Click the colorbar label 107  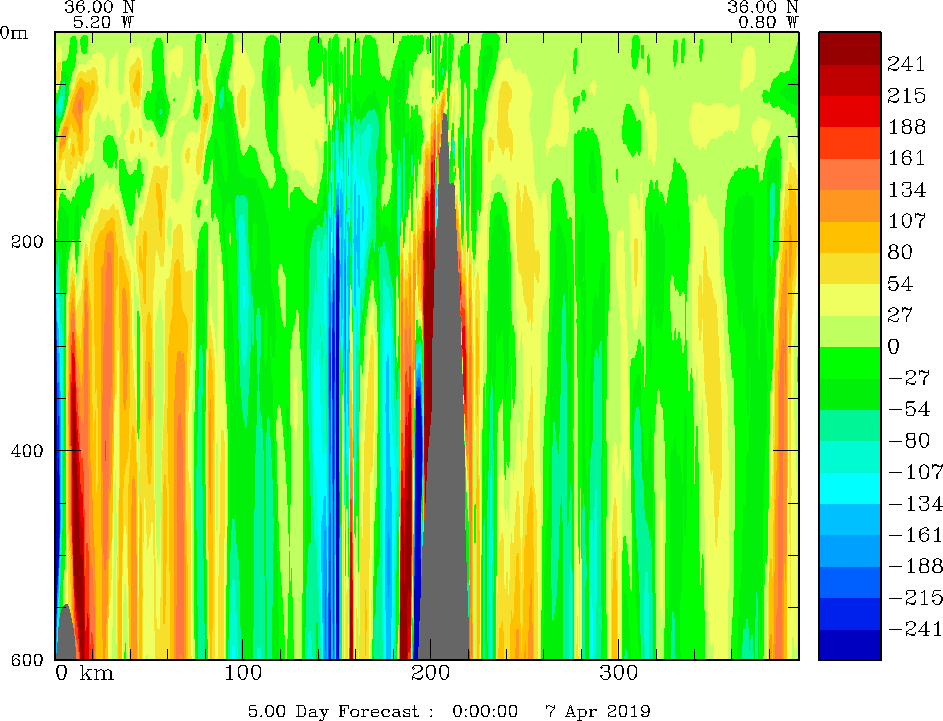906,221
